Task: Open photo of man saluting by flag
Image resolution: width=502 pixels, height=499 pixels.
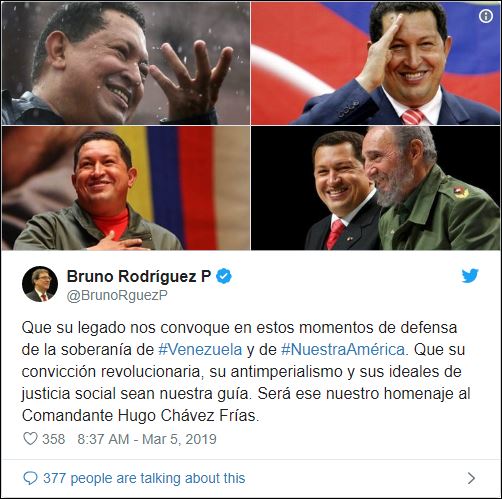Action: (376, 63)
